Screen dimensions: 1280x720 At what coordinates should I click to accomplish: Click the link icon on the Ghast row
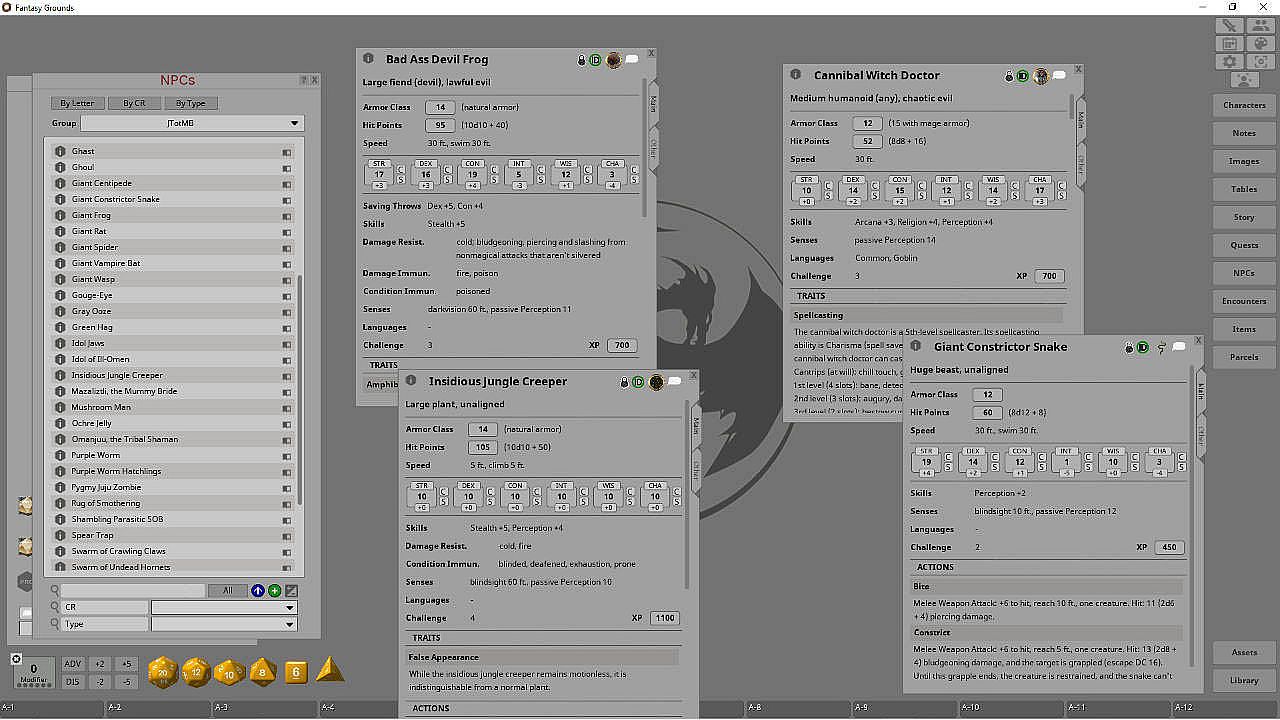point(287,152)
